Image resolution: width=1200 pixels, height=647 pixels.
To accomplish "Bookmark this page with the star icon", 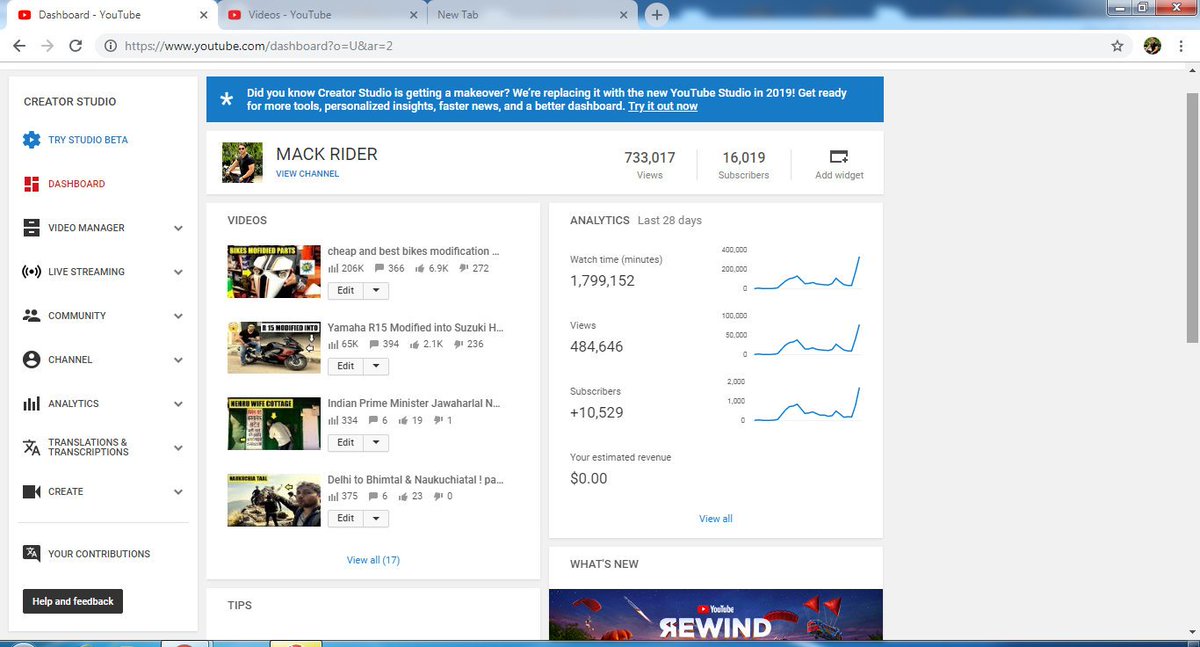I will (x=1117, y=46).
